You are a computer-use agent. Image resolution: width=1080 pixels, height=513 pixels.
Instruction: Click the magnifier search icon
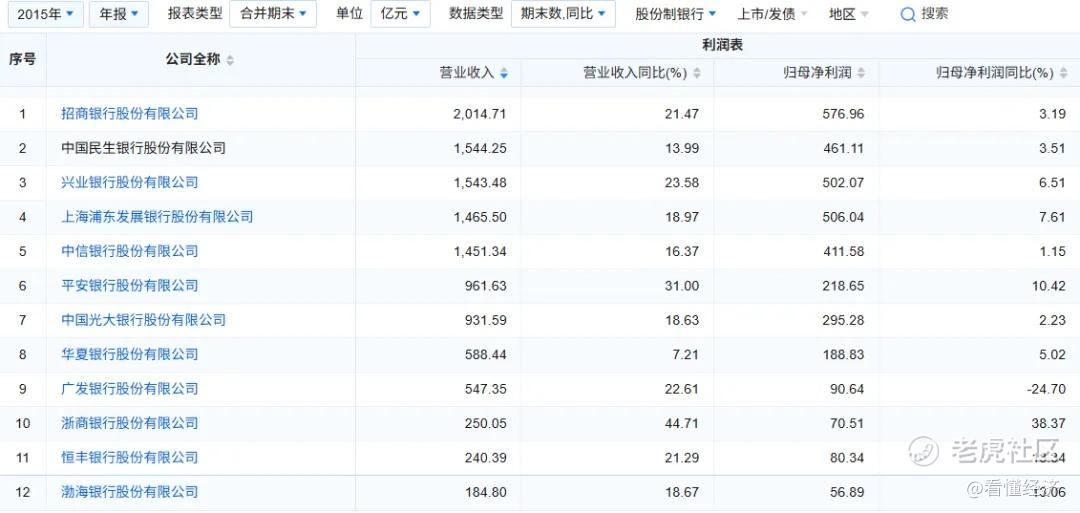(x=908, y=14)
